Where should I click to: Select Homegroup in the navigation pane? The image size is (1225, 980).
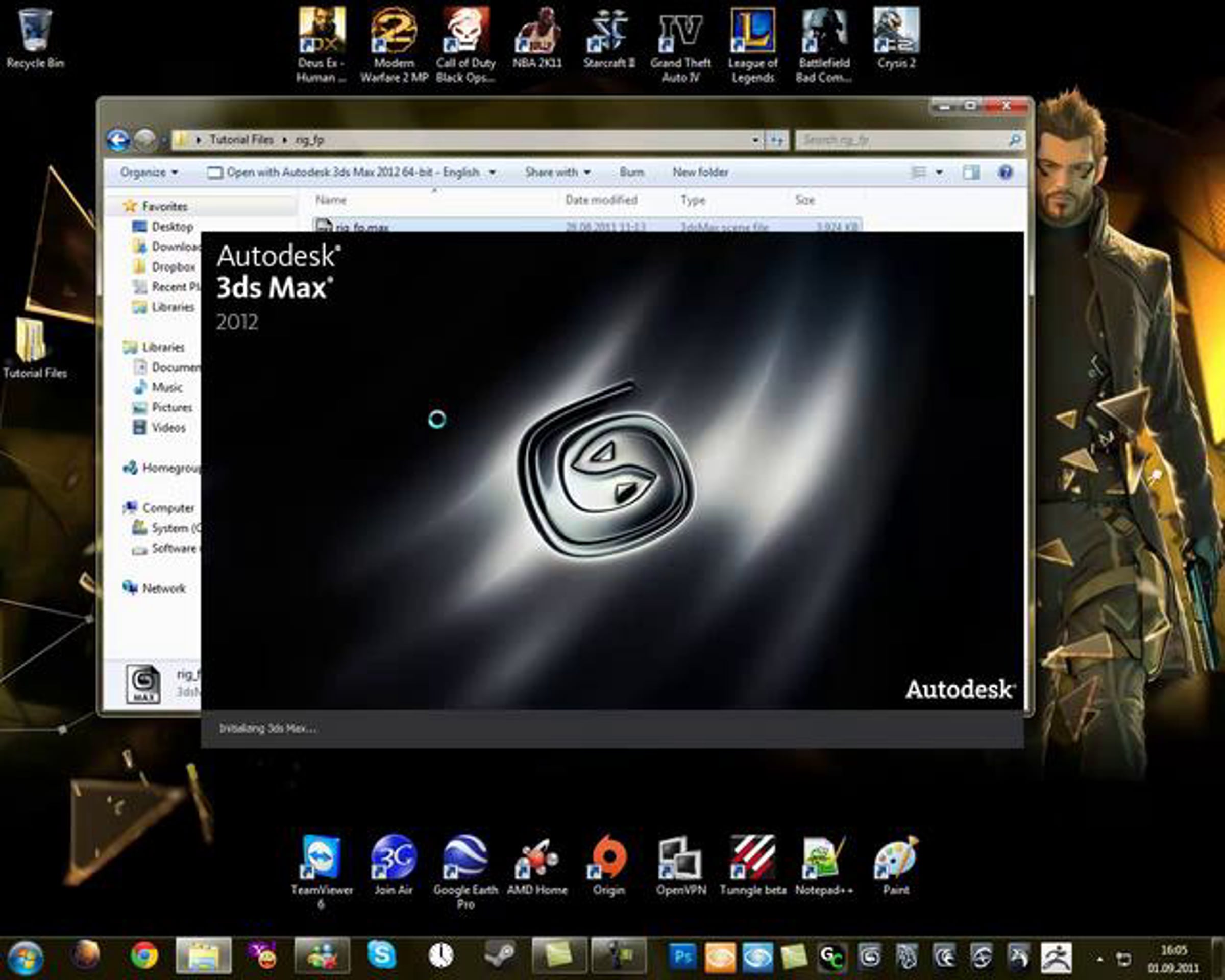coord(162,468)
